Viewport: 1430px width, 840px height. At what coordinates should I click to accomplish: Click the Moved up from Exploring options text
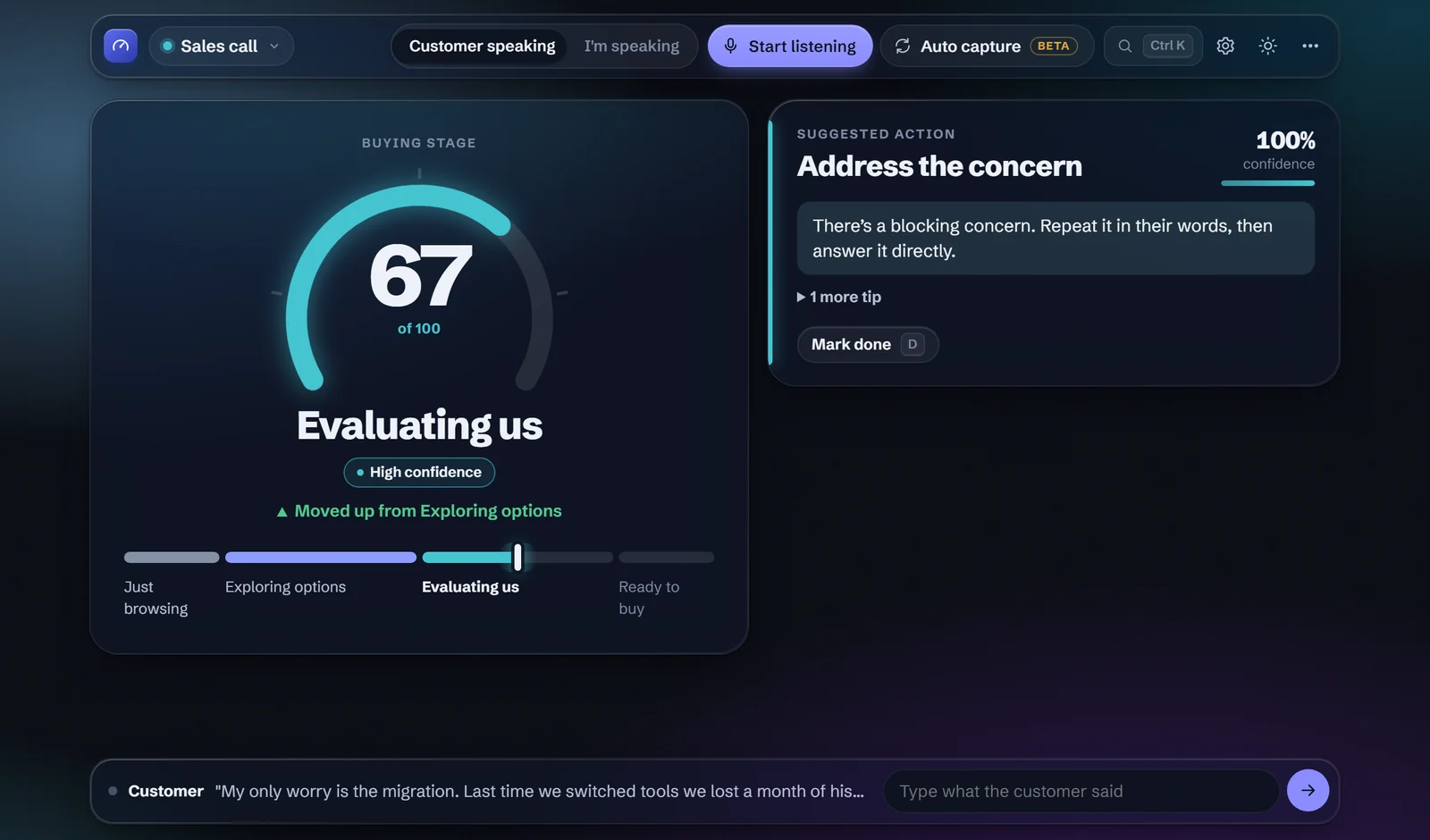tap(419, 511)
